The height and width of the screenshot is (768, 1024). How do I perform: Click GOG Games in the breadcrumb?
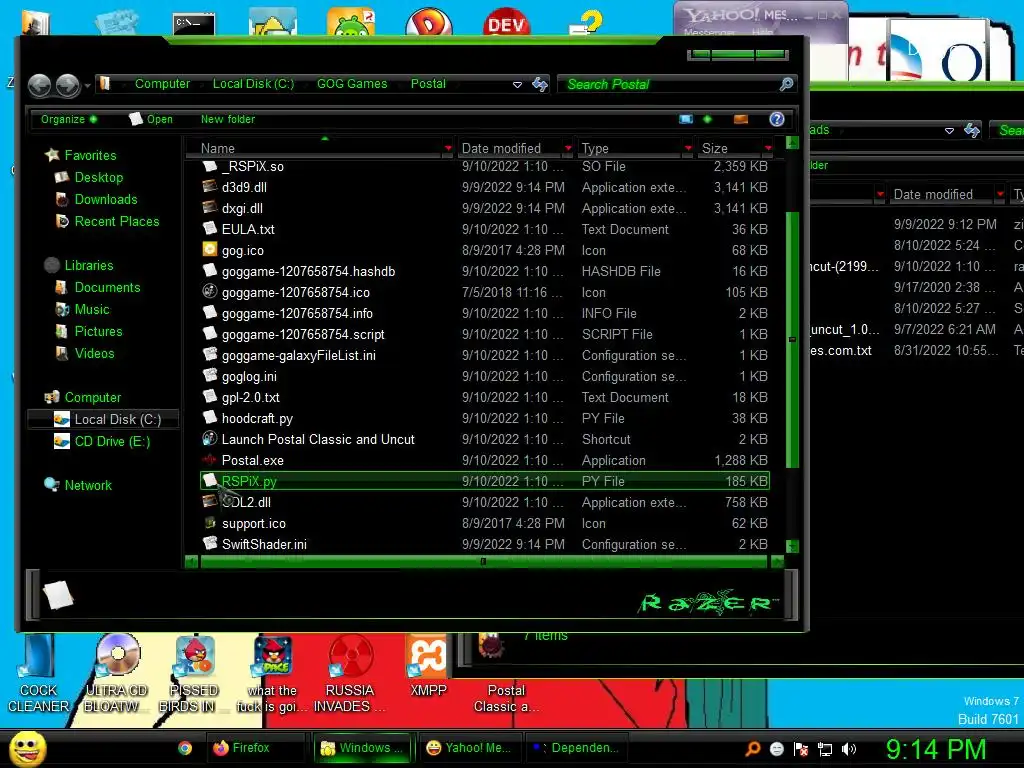pyautogui.click(x=352, y=84)
